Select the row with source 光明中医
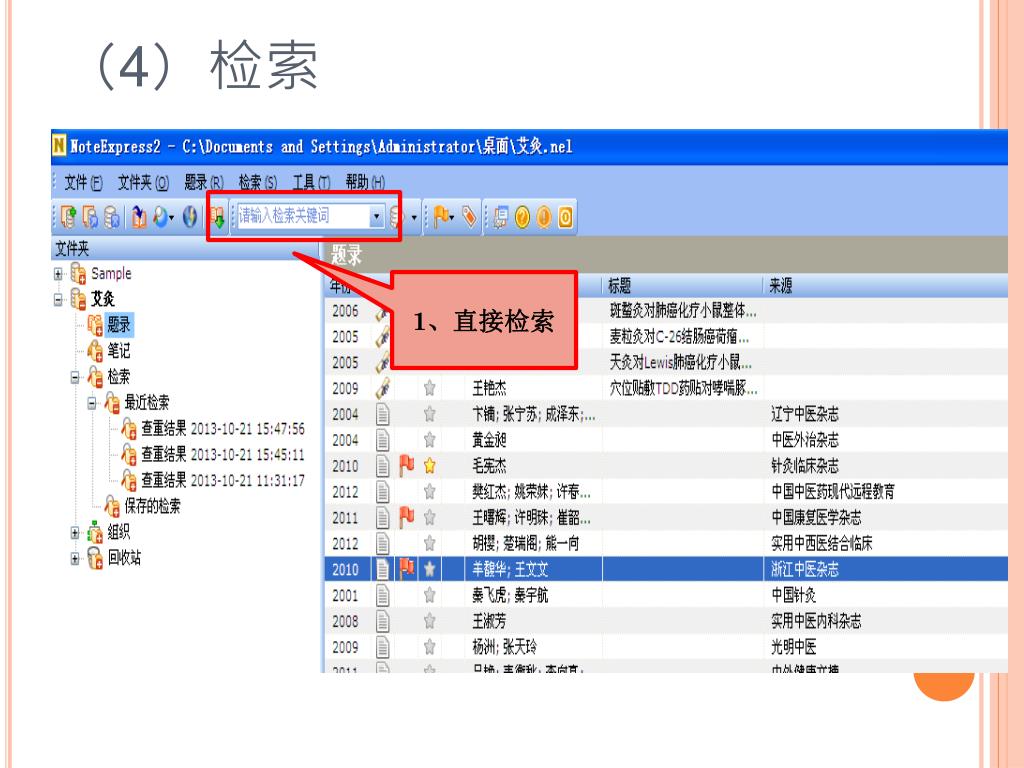The height and width of the screenshot is (768, 1024). coord(665,647)
